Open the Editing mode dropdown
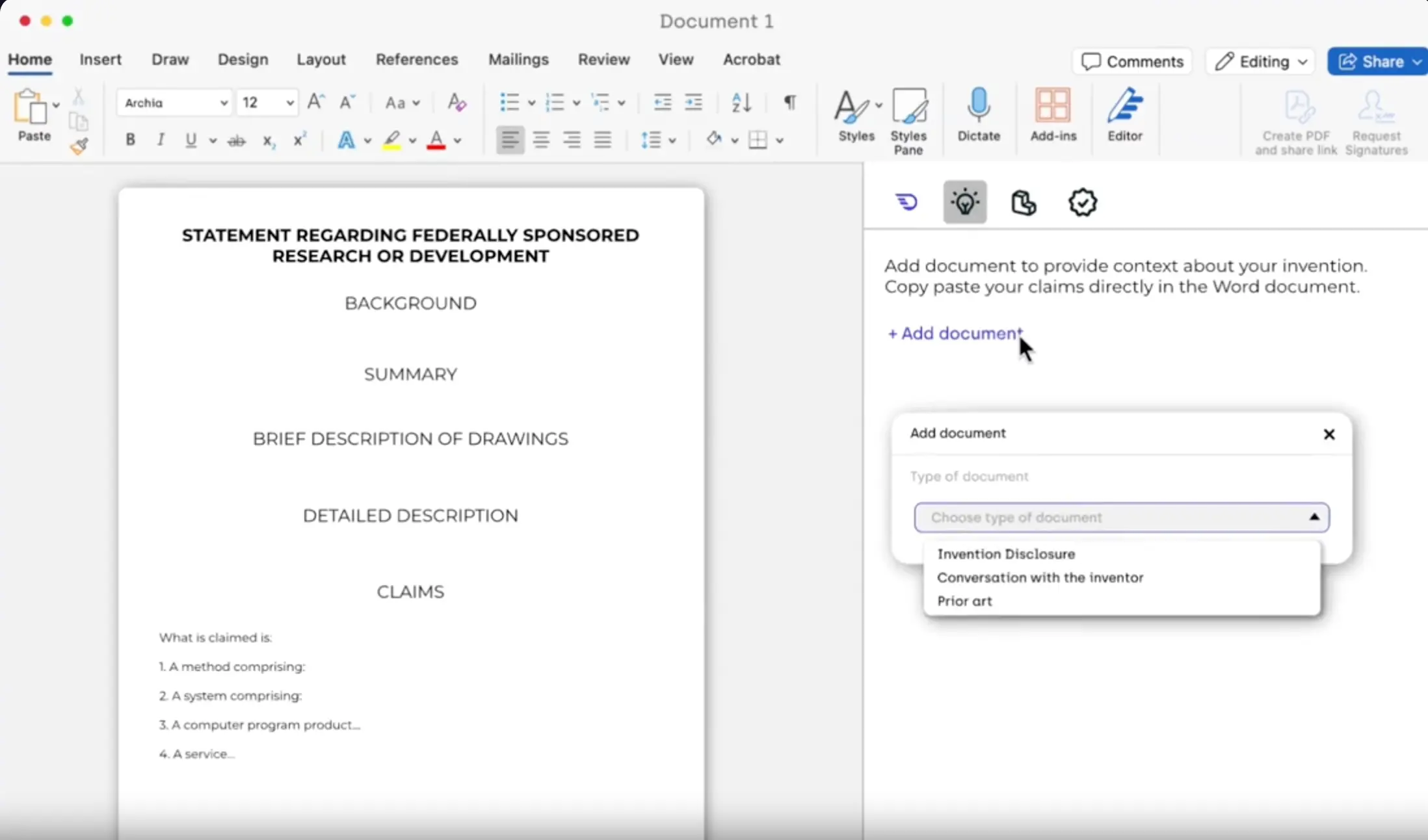The height and width of the screenshot is (840, 1428). pyautogui.click(x=1261, y=62)
